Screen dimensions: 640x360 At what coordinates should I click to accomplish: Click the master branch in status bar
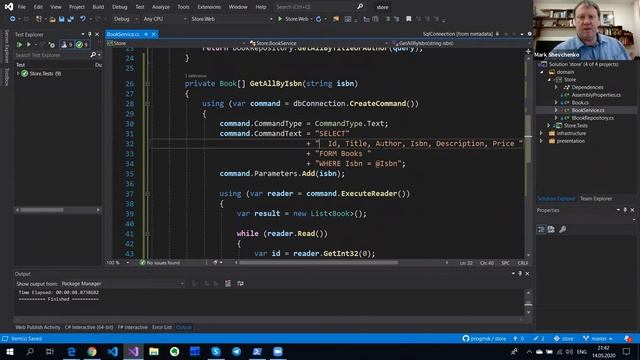point(598,338)
